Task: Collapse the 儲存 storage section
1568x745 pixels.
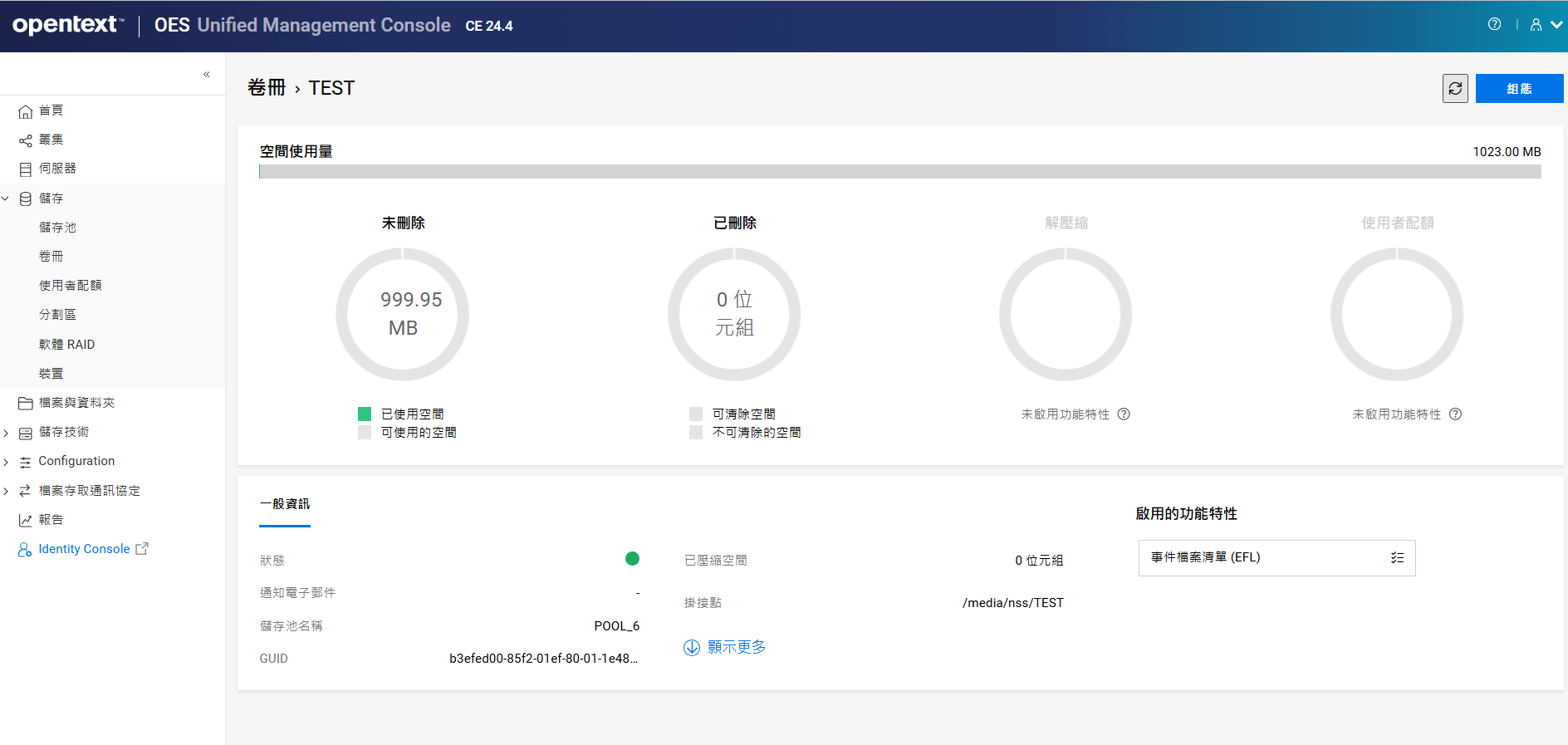Action: [x=6, y=199]
